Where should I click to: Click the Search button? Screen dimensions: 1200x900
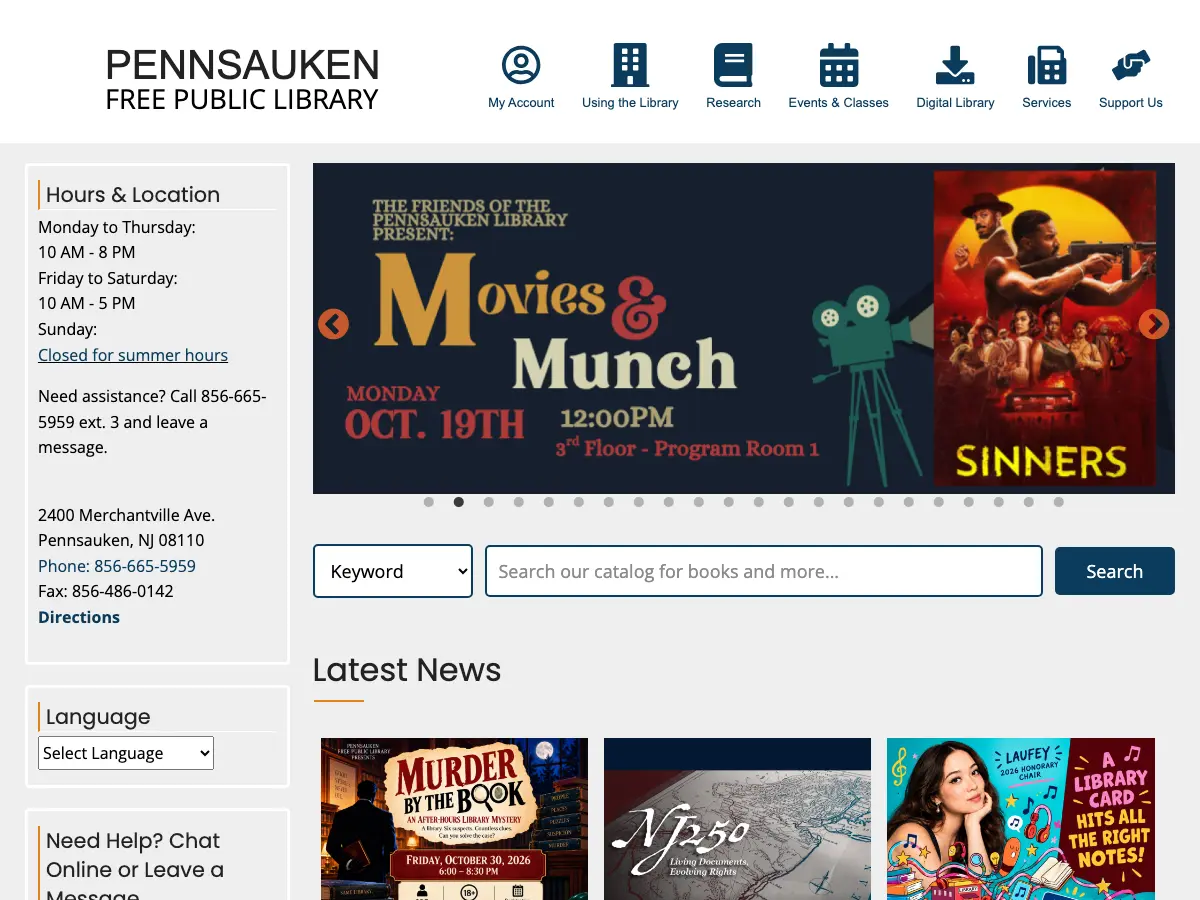tap(1115, 571)
